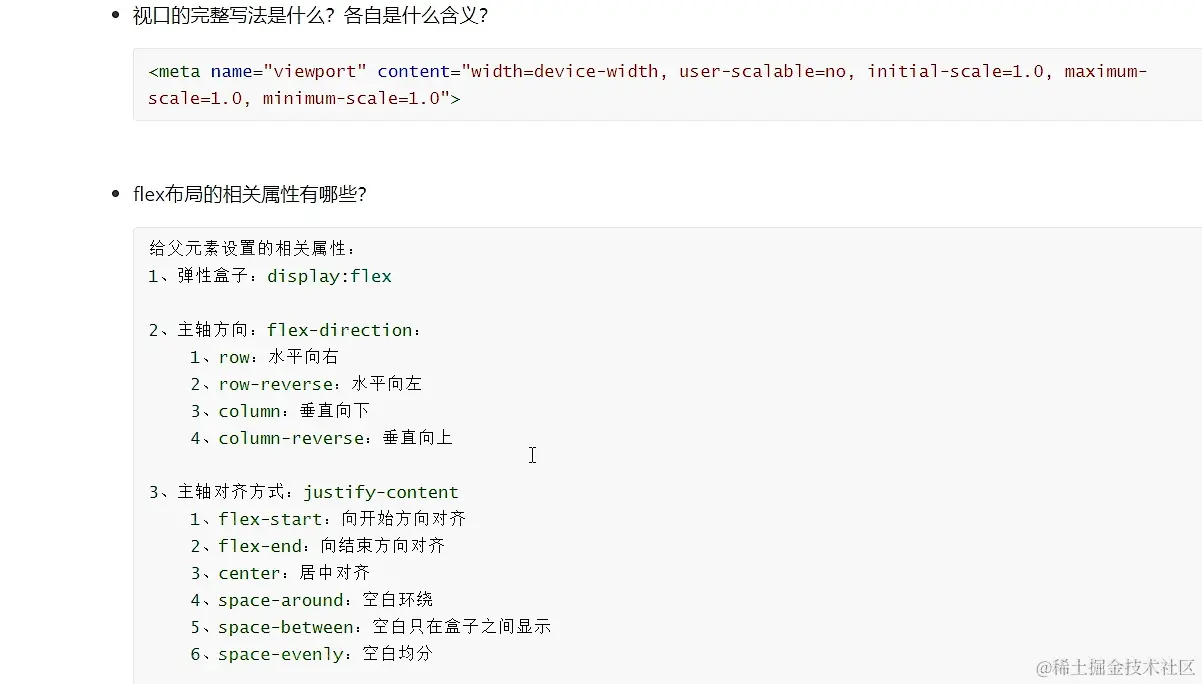This screenshot has width=1202, height=684.
Task: Click "initial-scale=1.0" in the code block
Action: (955, 72)
